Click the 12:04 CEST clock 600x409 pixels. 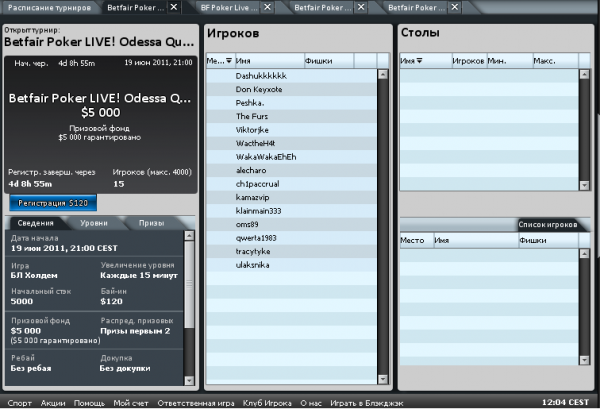(x=565, y=402)
